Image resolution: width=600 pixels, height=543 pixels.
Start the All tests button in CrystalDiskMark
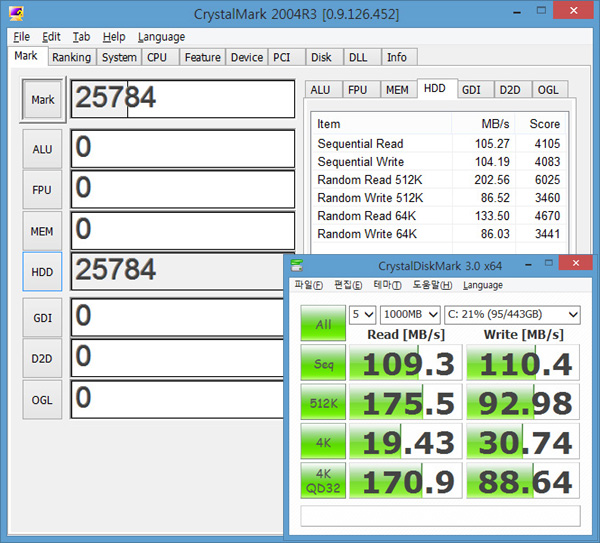(323, 323)
